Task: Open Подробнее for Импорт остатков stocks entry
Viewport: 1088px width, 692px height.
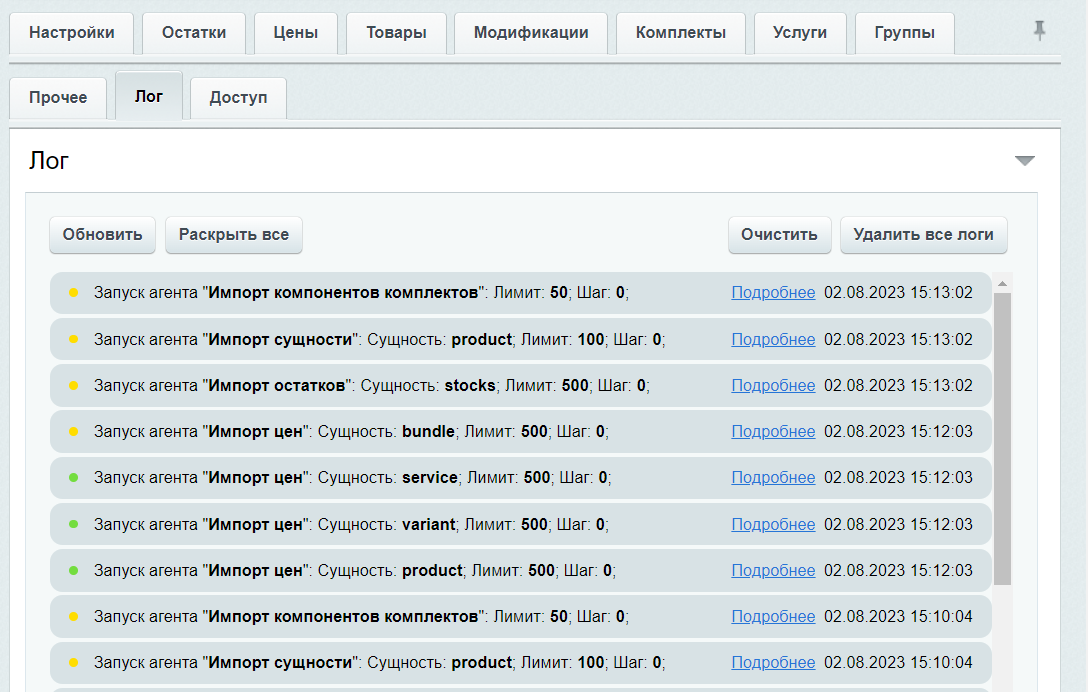Action: pos(773,386)
